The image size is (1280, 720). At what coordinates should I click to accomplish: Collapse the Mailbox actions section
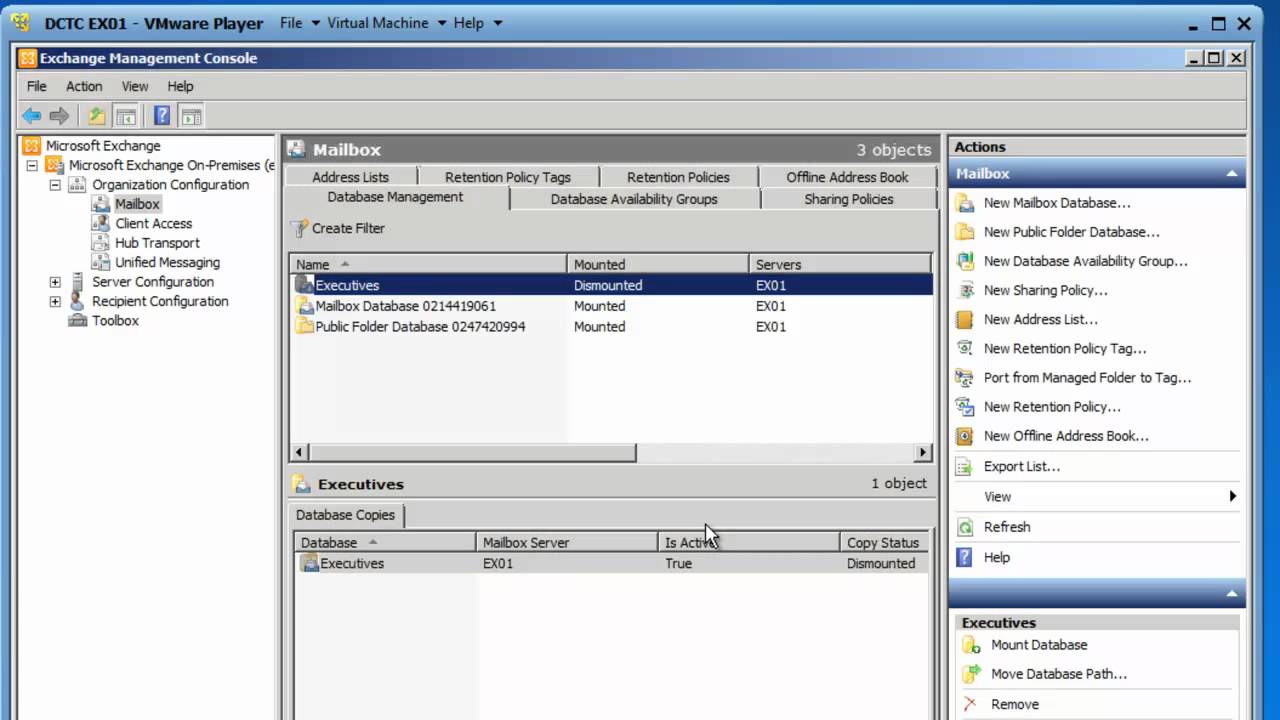click(x=1232, y=174)
